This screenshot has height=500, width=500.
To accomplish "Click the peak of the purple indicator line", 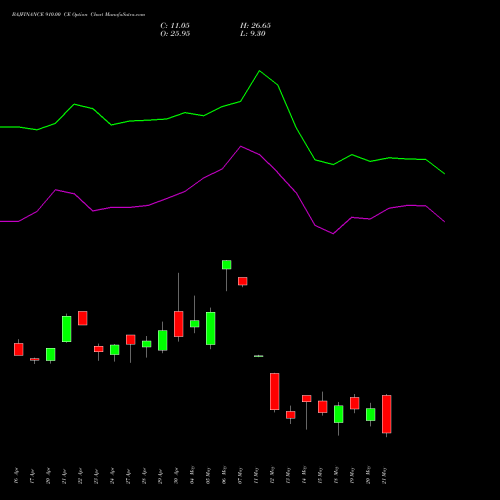I will (241, 146).
